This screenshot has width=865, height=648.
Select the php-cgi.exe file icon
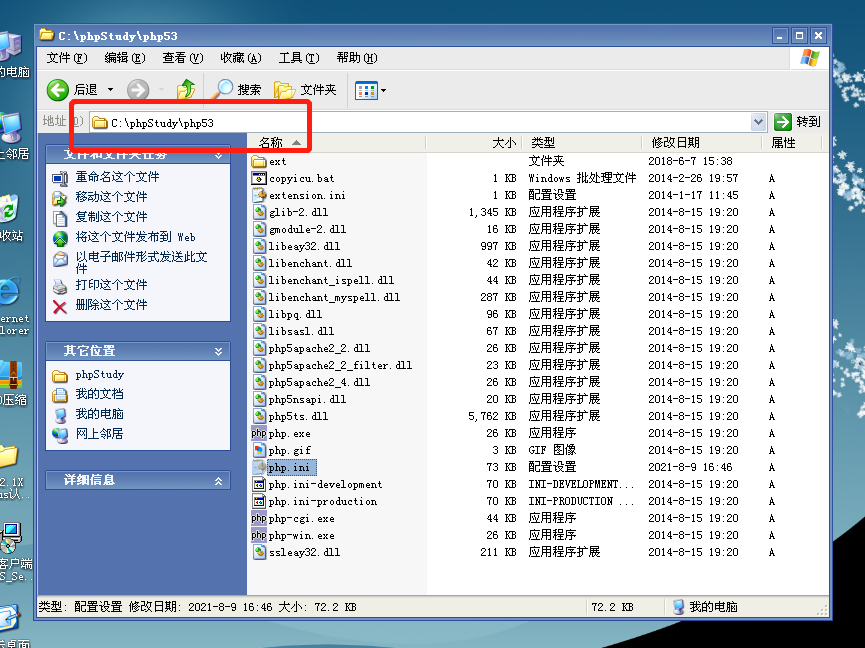click(259, 518)
